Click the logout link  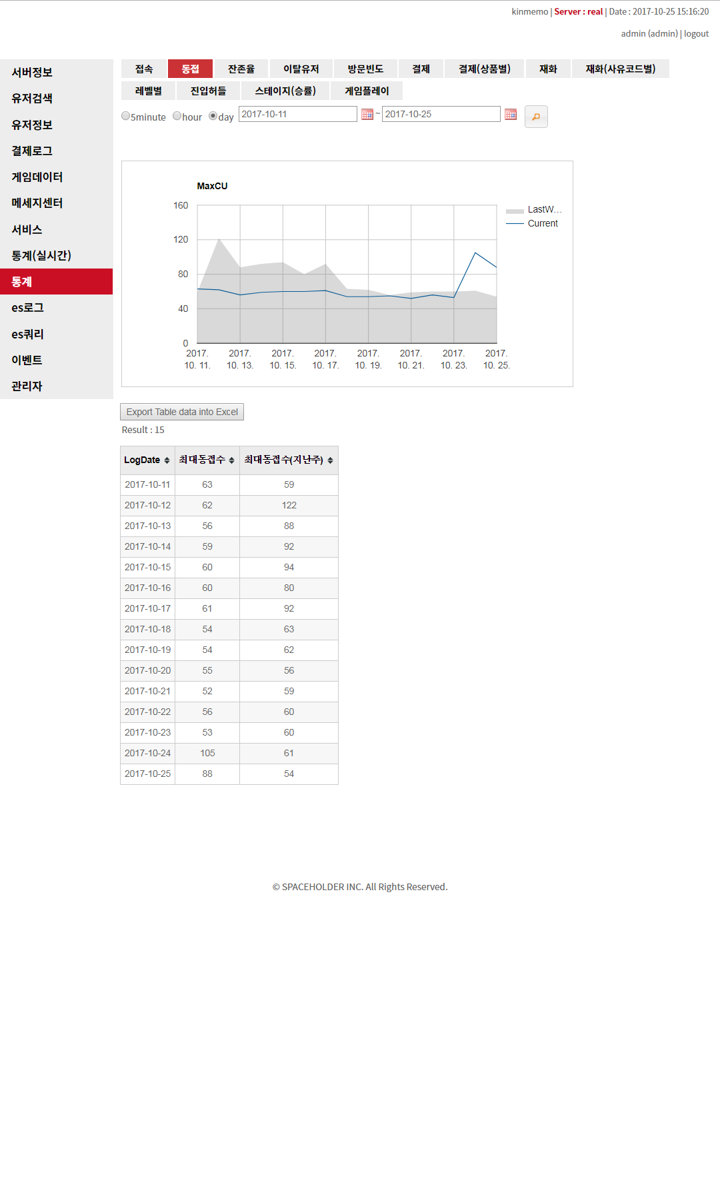point(696,34)
